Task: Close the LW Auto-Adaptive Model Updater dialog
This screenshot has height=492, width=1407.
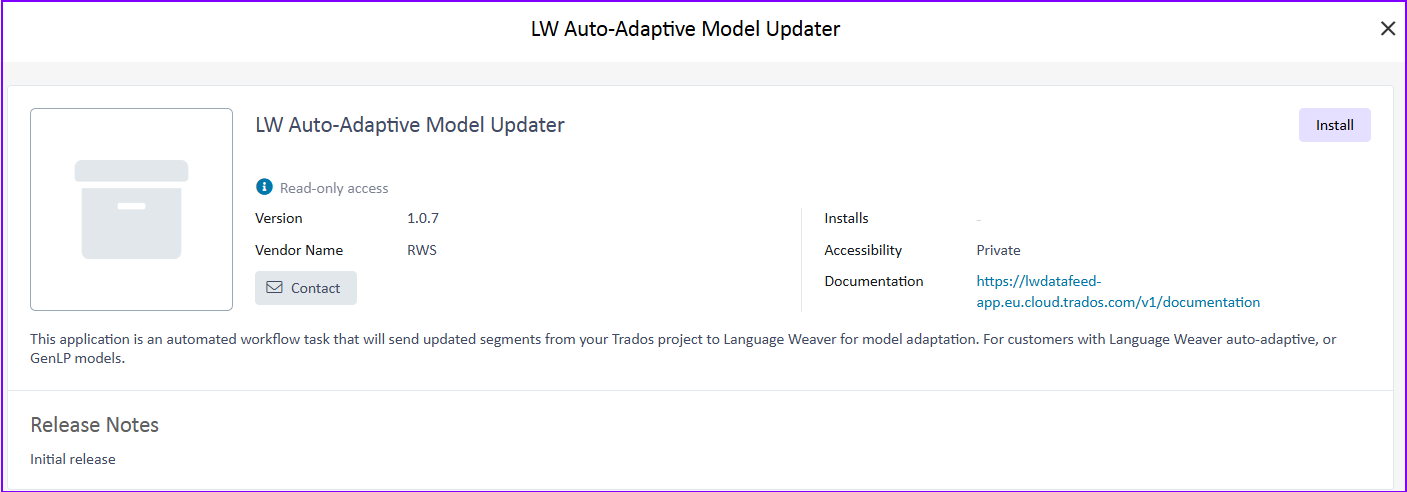Action: (1387, 29)
